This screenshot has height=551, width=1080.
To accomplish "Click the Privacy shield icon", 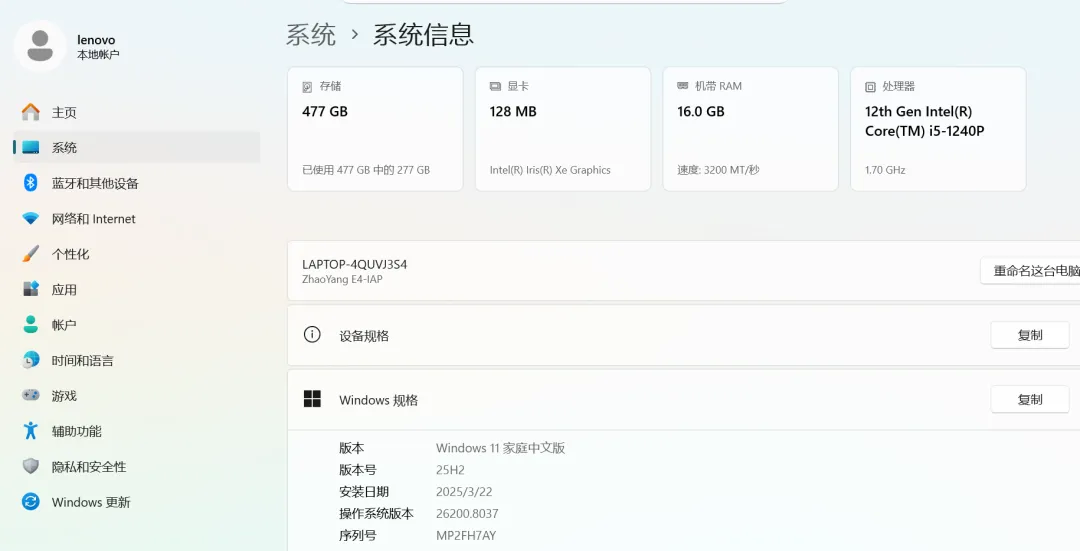I will click(x=30, y=466).
